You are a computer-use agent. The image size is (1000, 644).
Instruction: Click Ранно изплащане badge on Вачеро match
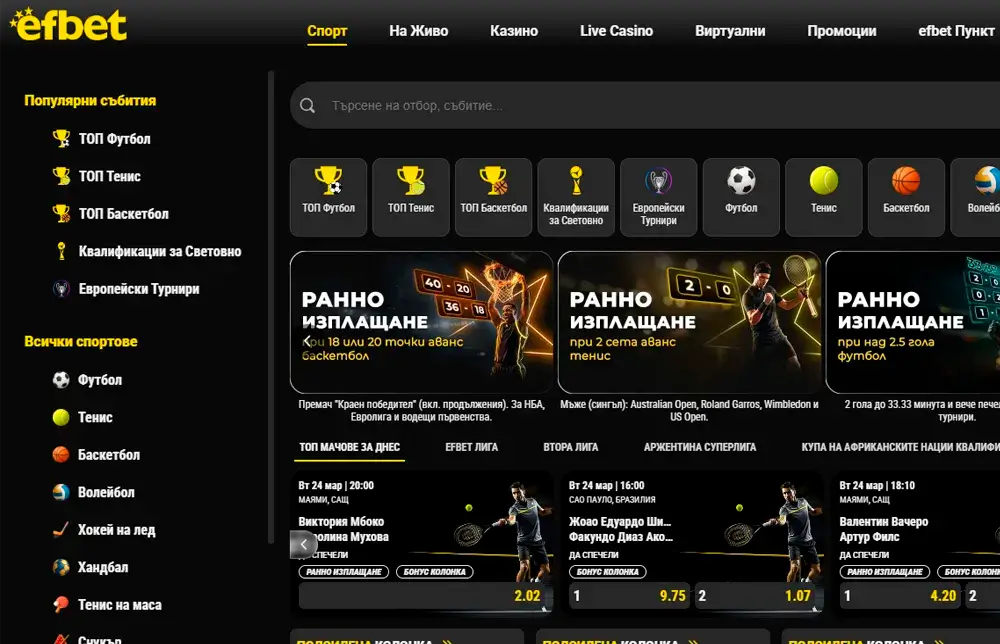click(x=885, y=571)
